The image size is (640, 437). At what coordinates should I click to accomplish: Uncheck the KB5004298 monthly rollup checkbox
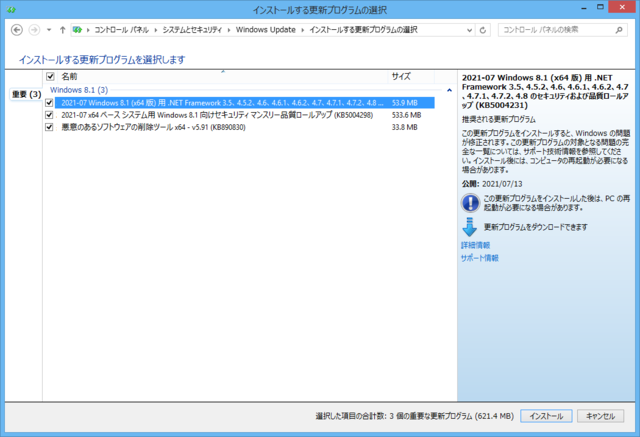point(49,115)
